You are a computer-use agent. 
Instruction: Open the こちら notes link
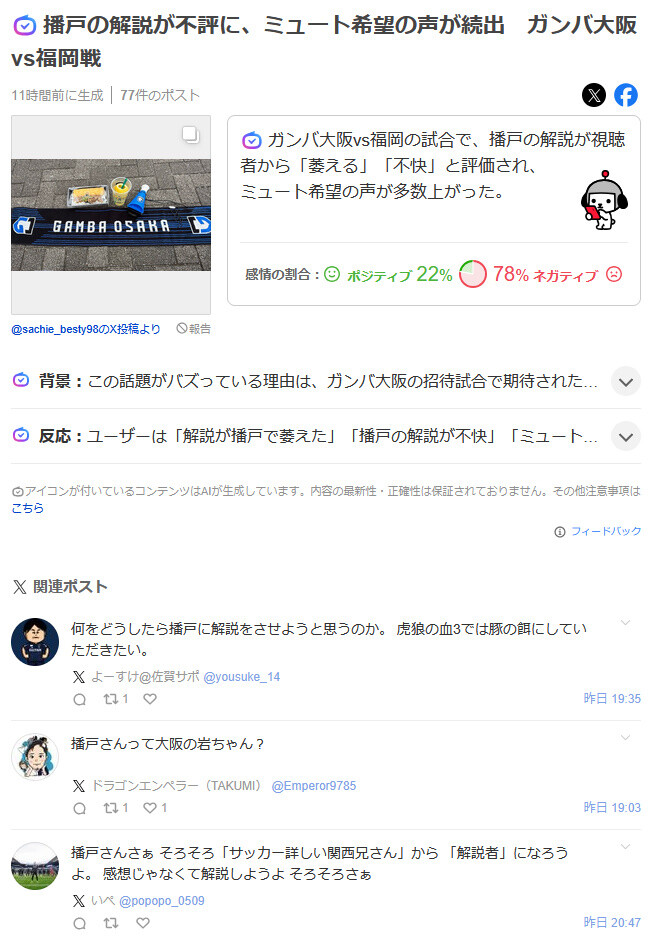[27, 508]
